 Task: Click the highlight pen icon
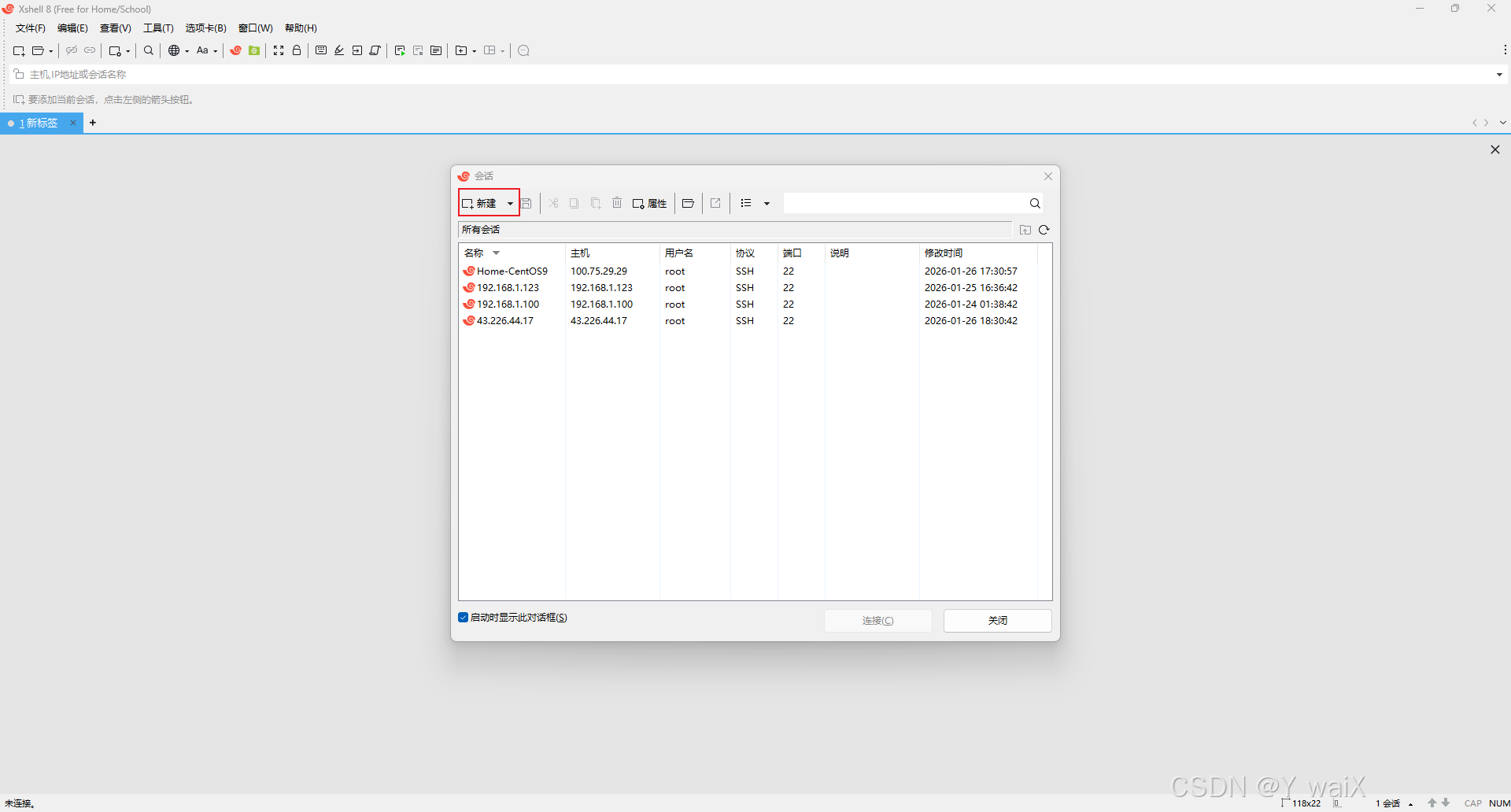coord(339,50)
